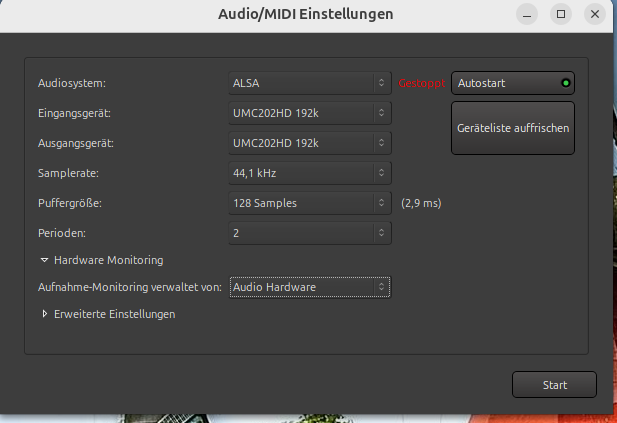The height and width of the screenshot is (423, 617).
Task: Click the Hardware Monitoring label
Action: pyautogui.click(x=109, y=260)
